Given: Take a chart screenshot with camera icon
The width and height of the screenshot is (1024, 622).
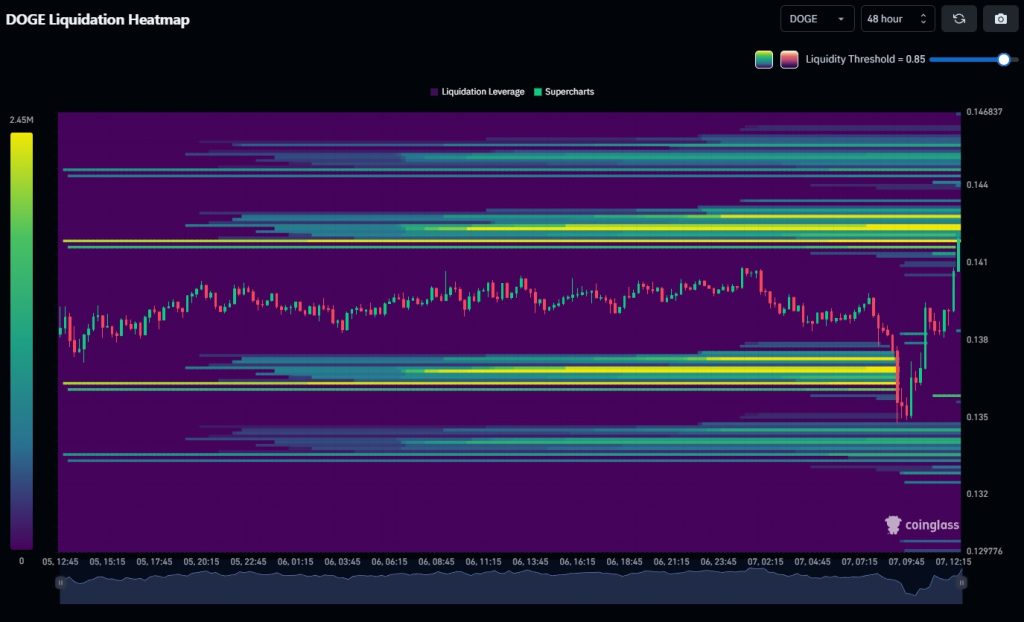Looking at the screenshot, I should [1000, 19].
